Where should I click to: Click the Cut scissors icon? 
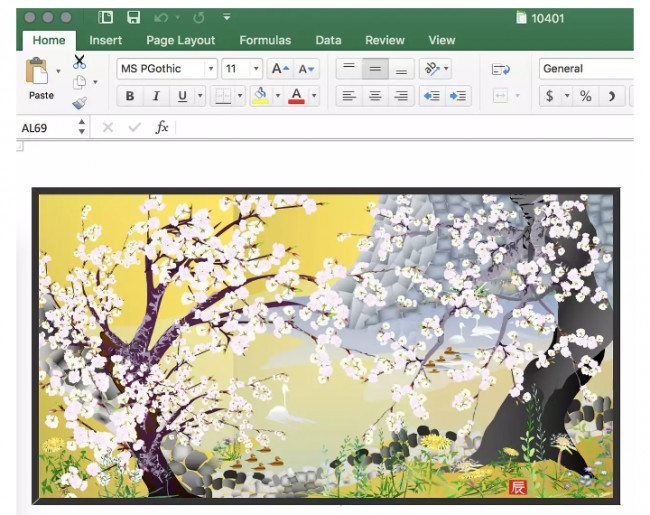click(x=80, y=62)
